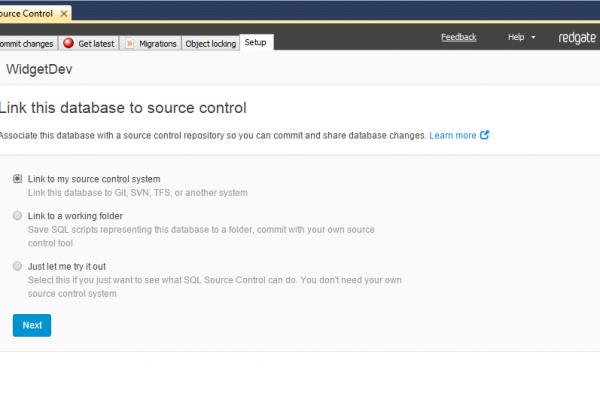The height and width of the screenshot is (400, 600).
Task: Select the Setup tab
Action: click(256, 42)
